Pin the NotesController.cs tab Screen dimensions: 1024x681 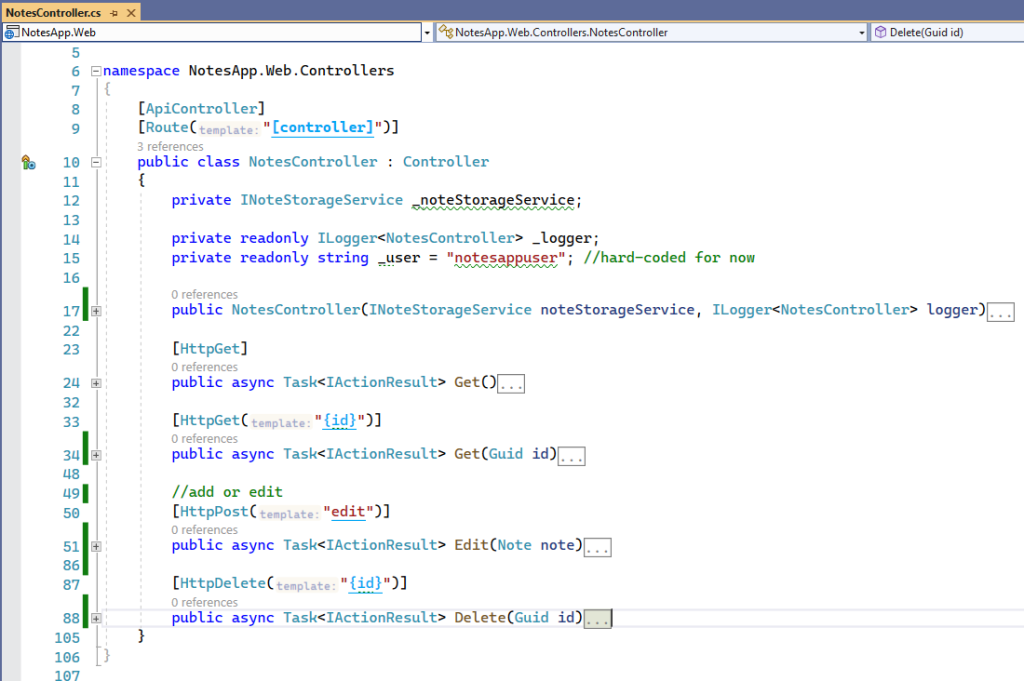[x=112, y=13]
